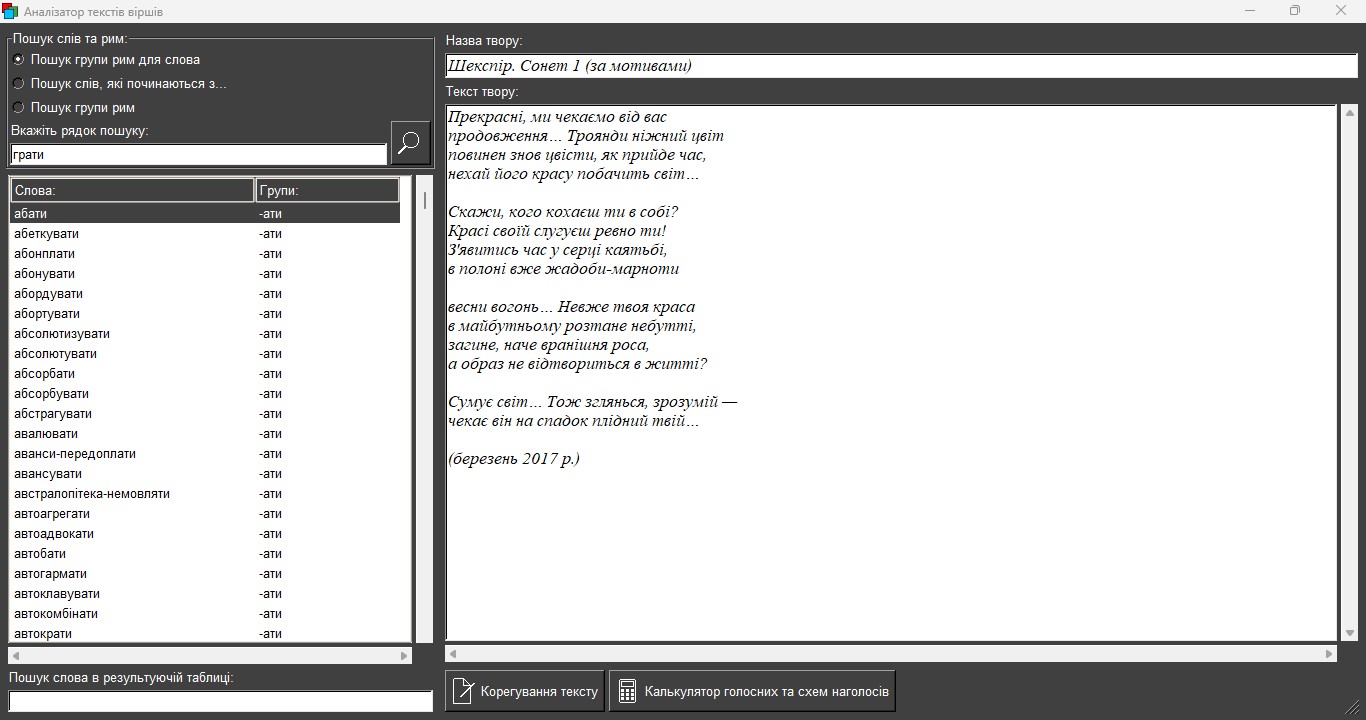The image size is (1366, 720).
Task: Click the calculator icon for vowels and stress
Action: coord(627,691)
